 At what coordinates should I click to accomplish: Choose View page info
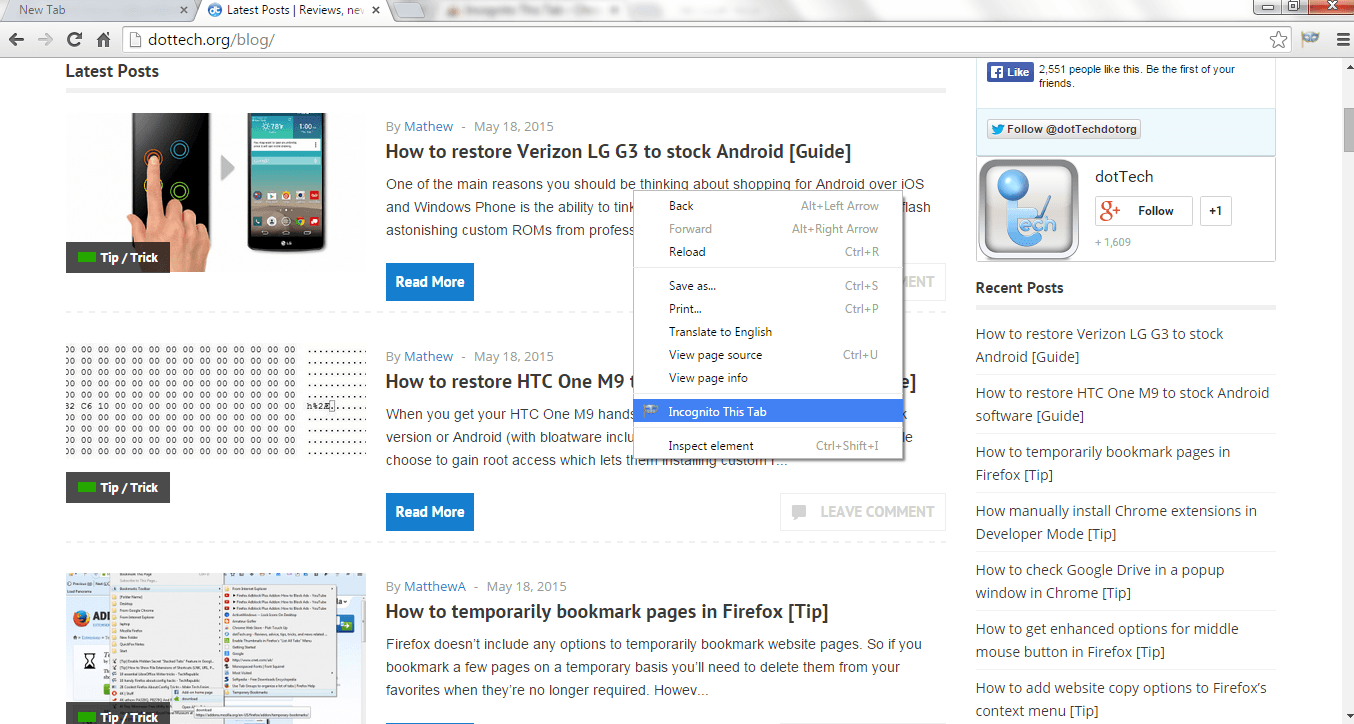point(768,378)
